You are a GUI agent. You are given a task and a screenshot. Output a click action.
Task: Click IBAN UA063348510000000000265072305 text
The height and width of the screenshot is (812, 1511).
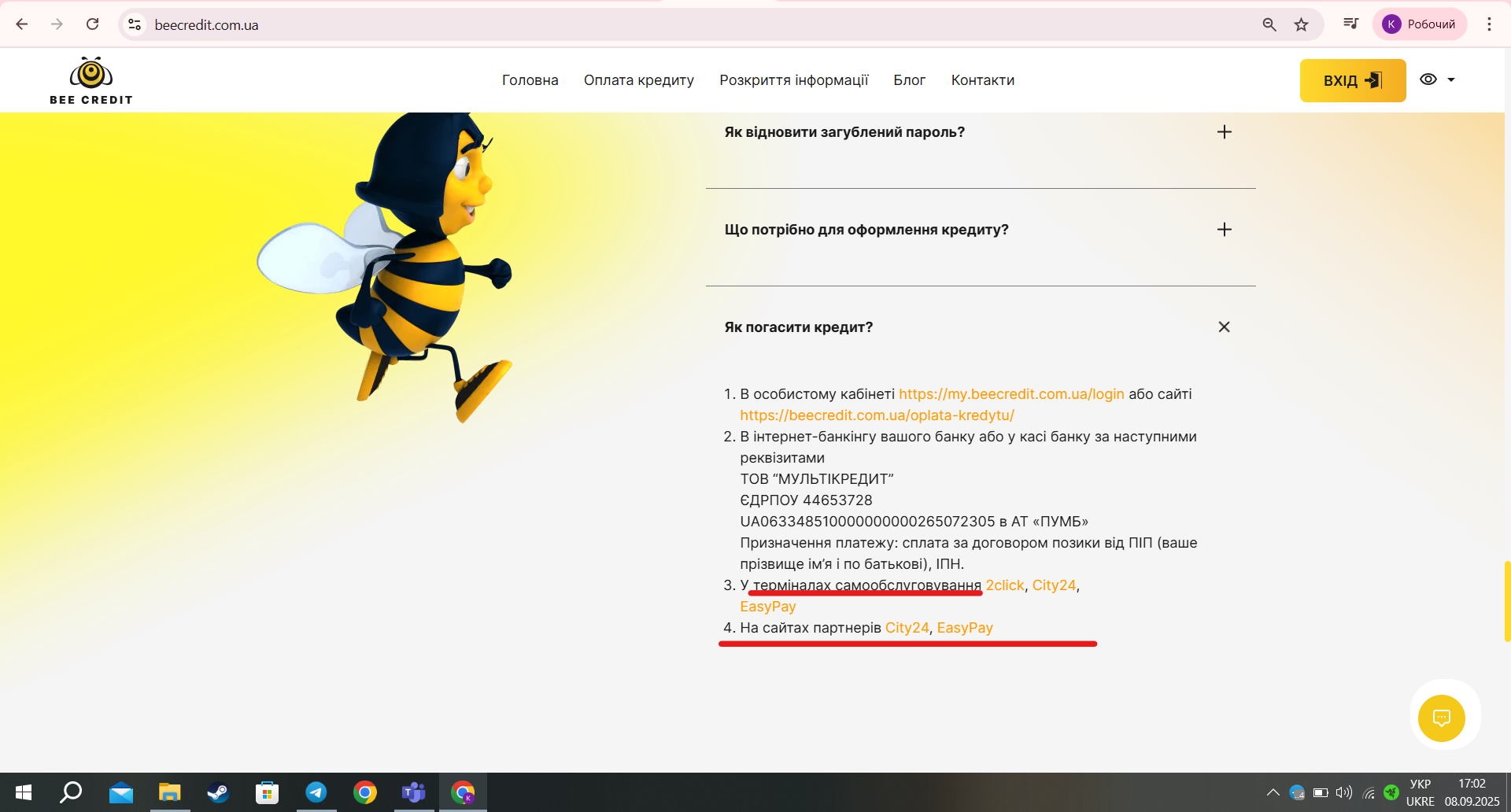[x=867, y=522]
